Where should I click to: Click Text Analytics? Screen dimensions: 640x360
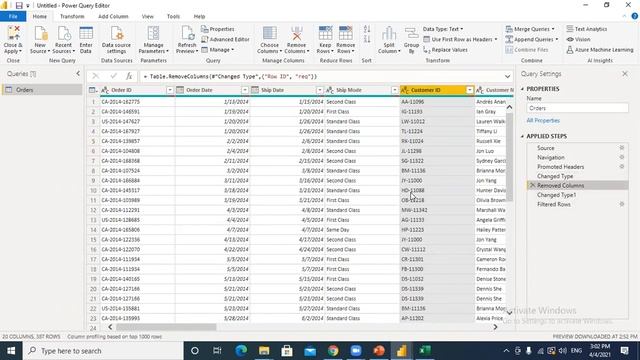[587, 29]
